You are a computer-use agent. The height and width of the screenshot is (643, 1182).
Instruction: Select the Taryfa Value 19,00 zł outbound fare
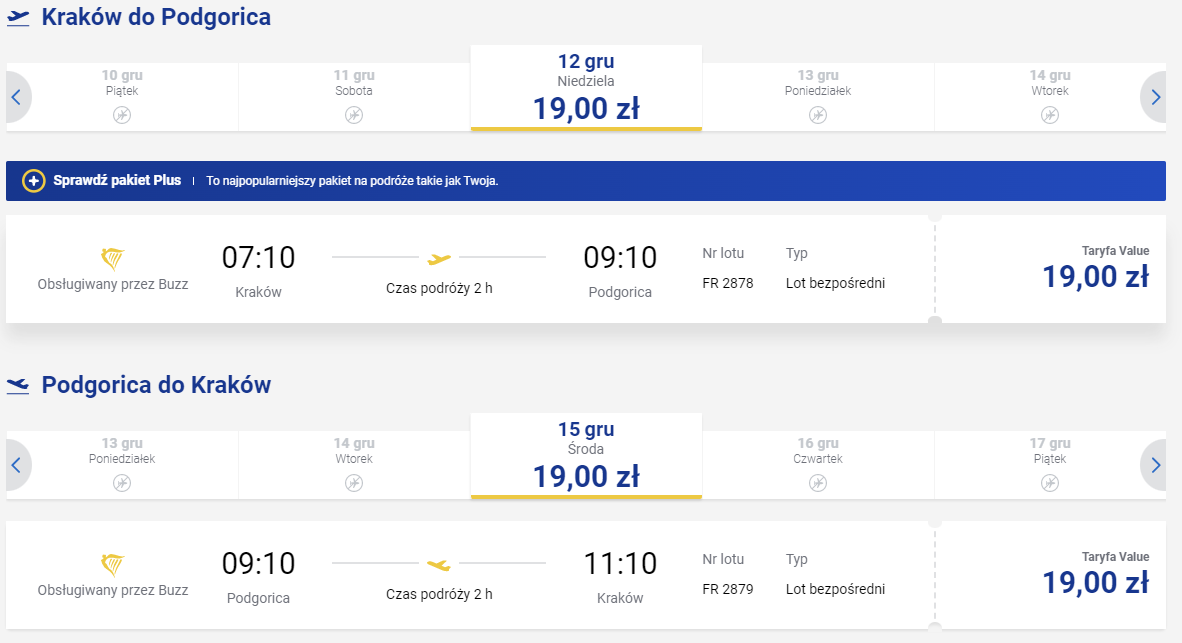tap(1051, 269)
